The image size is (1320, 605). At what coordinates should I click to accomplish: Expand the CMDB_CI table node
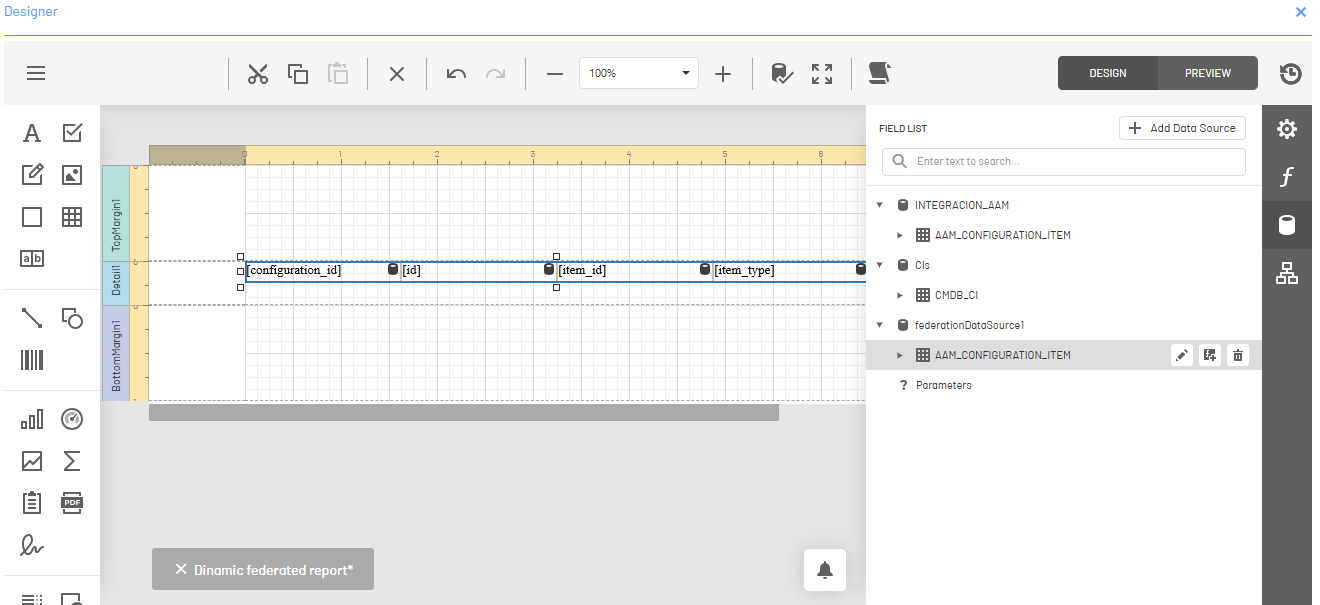[x=900, y=295]
